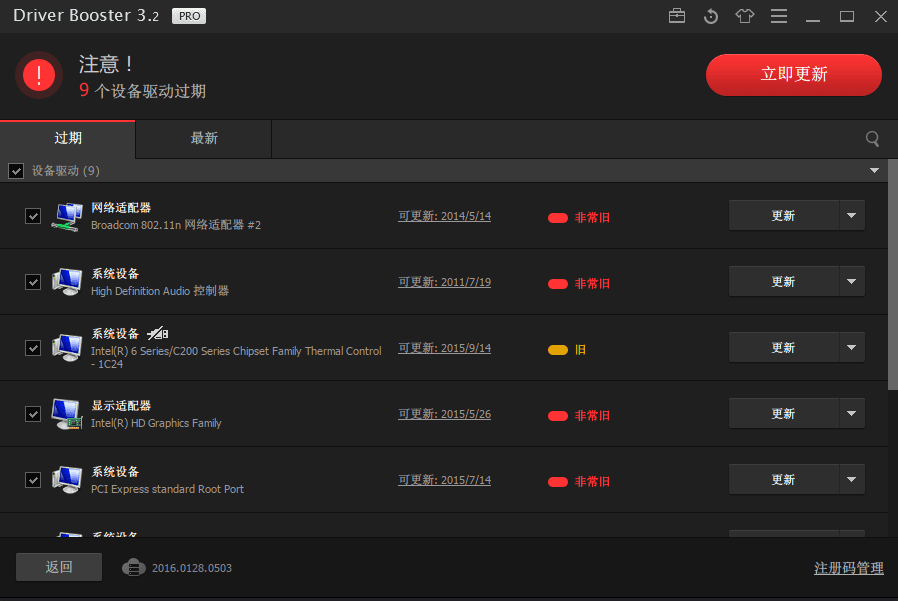Switch to the 最新 tab
The image size is (898, 601).
pos(204,139)
